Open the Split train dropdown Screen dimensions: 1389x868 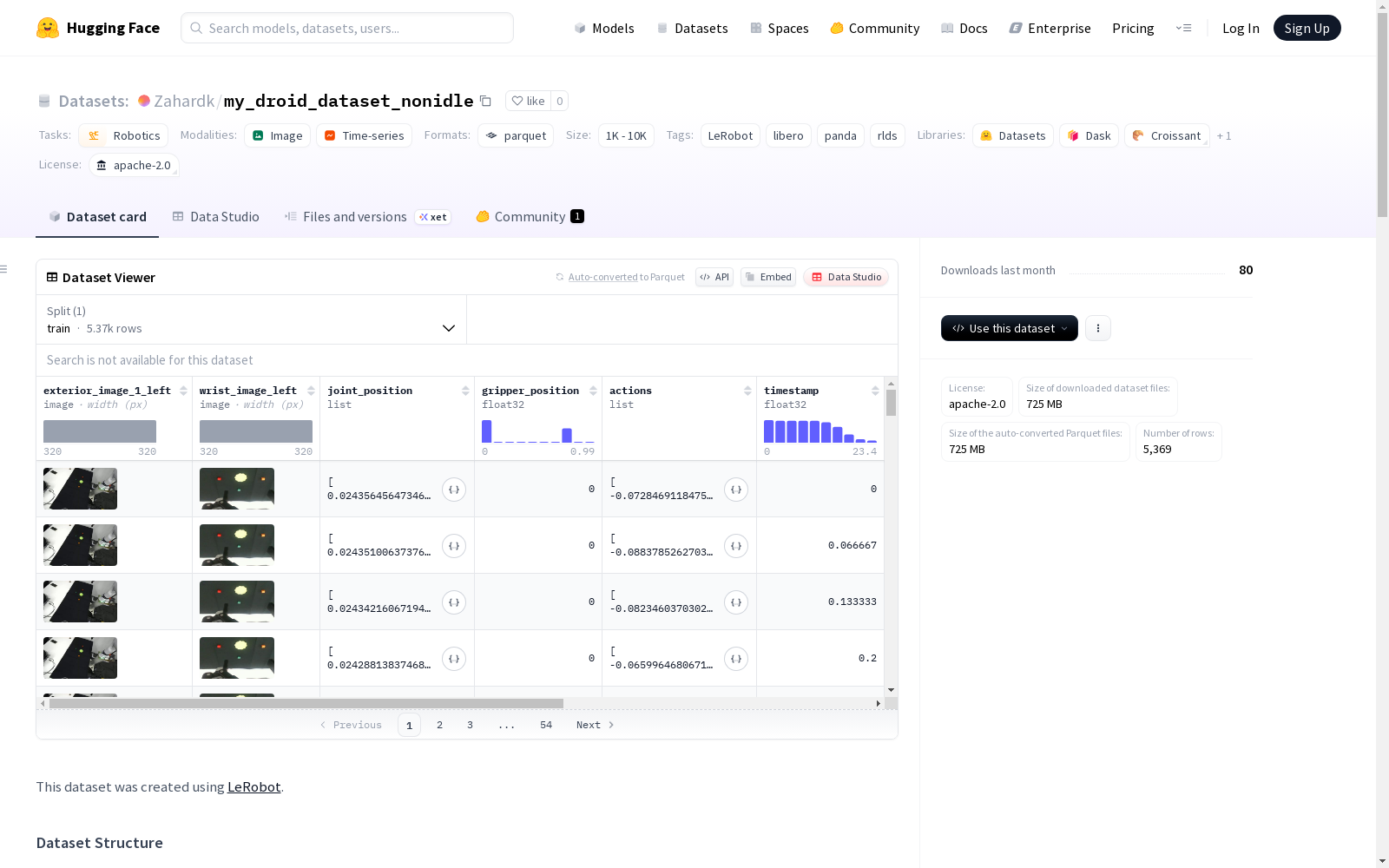[x=252, y=319]
